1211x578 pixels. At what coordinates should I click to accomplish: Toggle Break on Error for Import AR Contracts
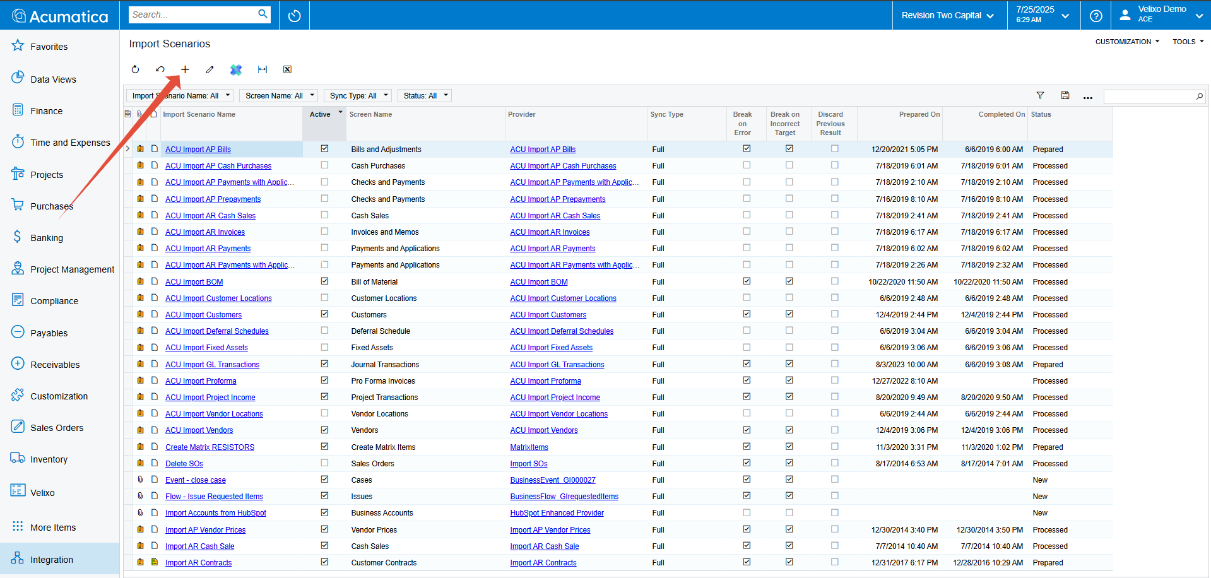tap(746, 562)
